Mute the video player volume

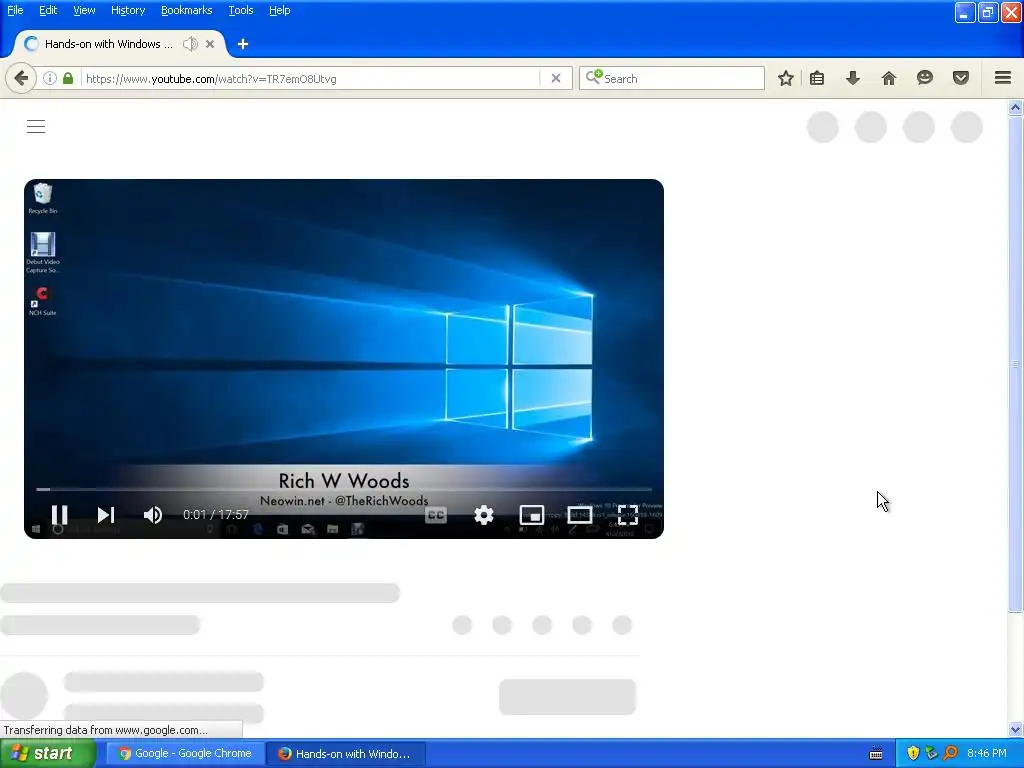point(153,515)
